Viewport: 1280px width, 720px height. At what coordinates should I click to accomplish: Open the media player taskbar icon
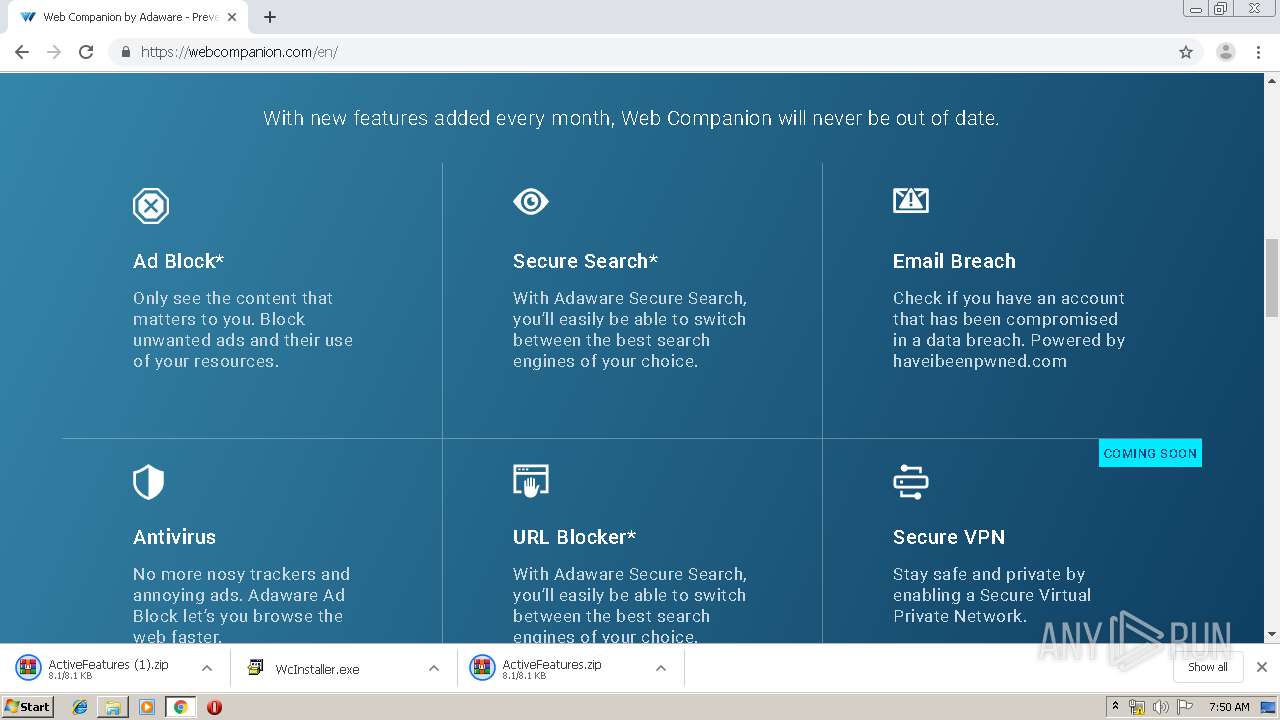coord(147,707)
